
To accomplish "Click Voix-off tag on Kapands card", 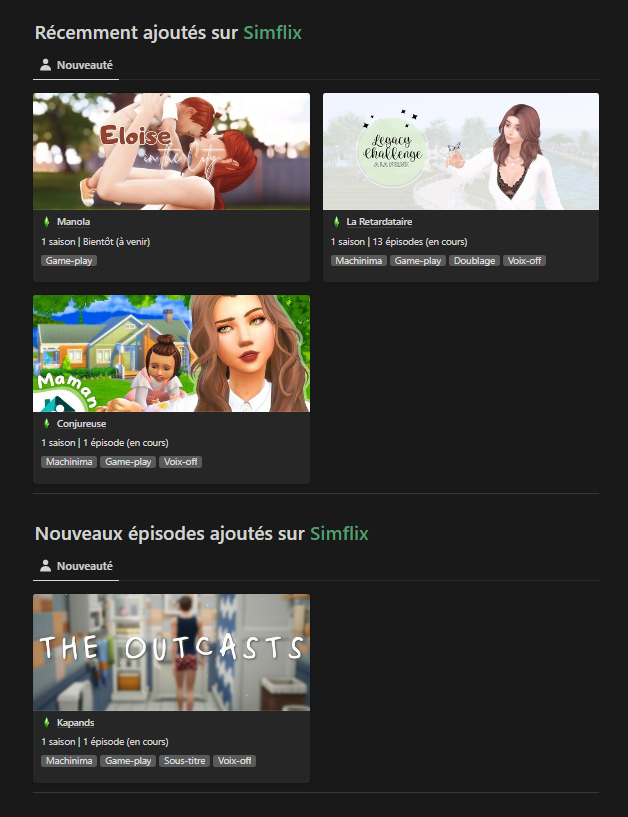I will [235, 761].
